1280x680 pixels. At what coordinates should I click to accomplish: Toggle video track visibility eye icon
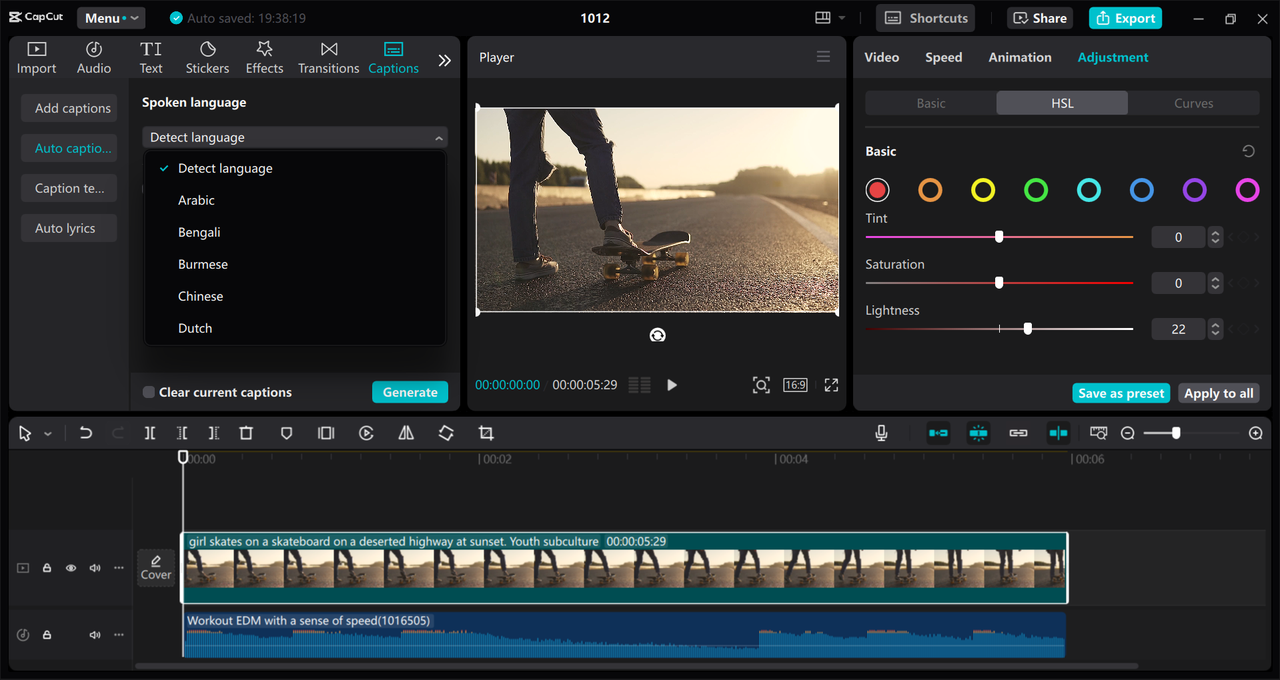tap(71, 568)
